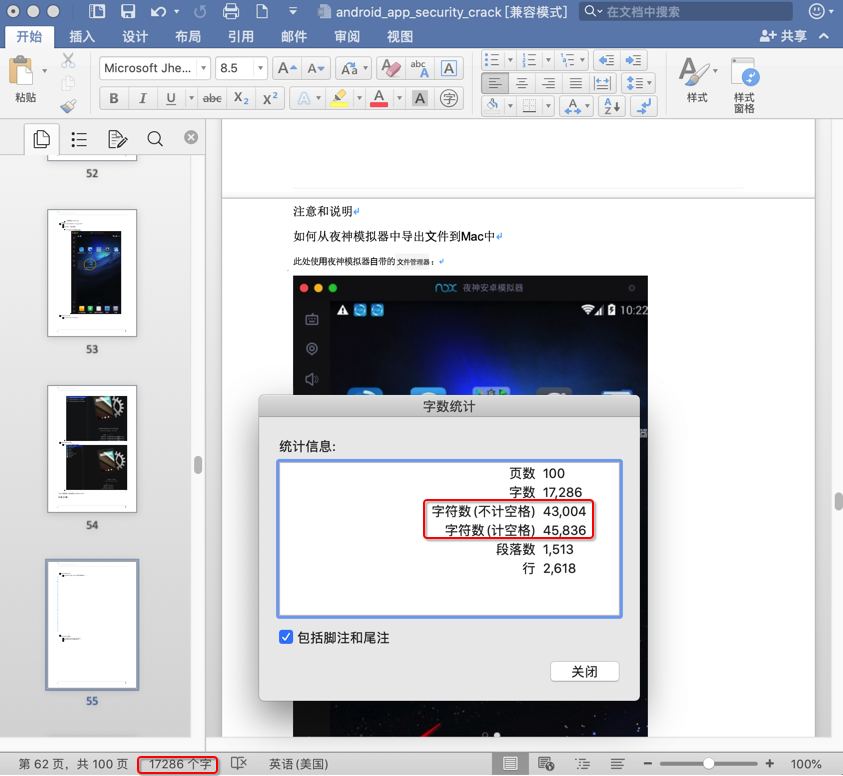Click the spelling check icon in status bar
843x776 pixels.
(238, 764)
